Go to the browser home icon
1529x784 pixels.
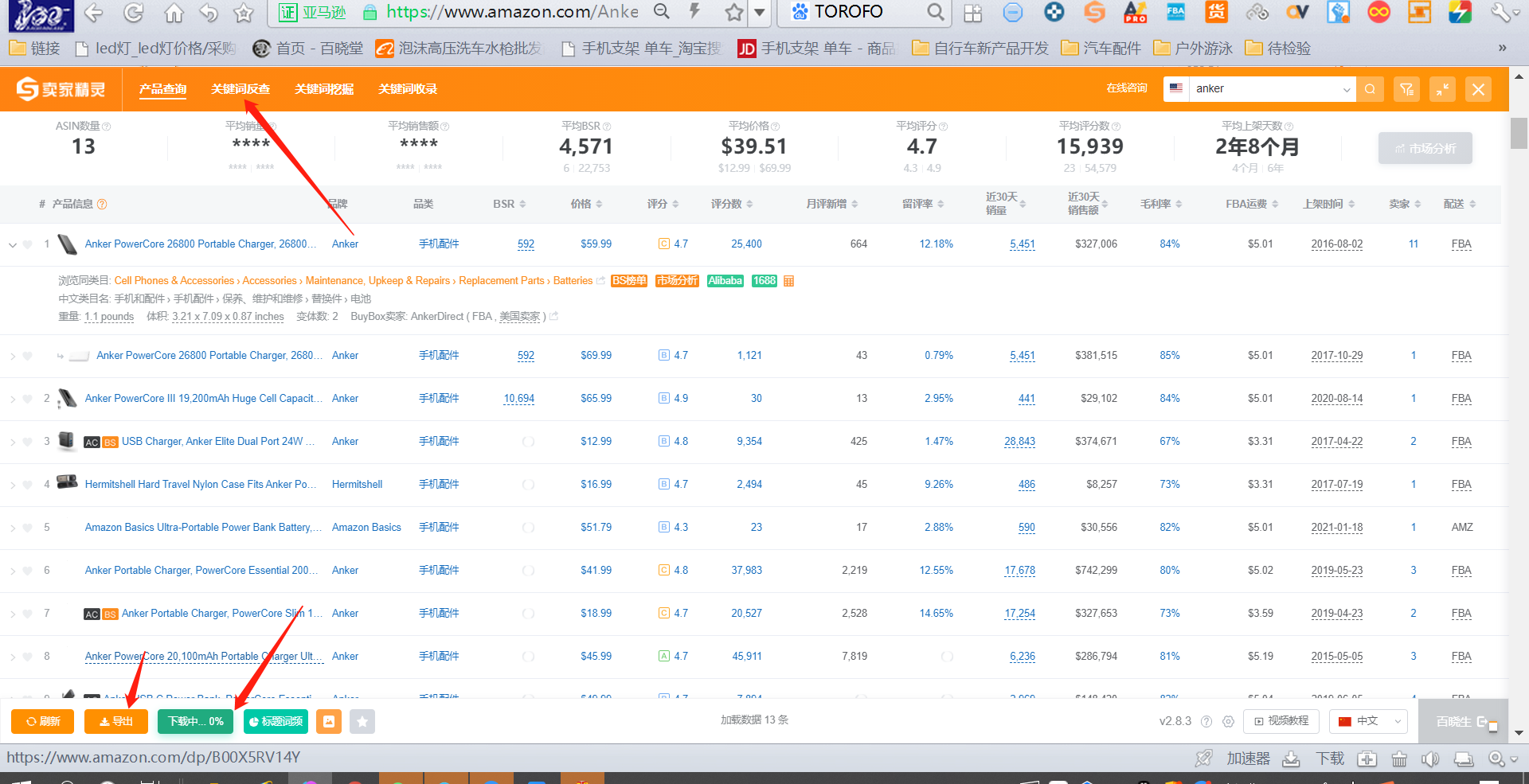[x=174, y=13]
